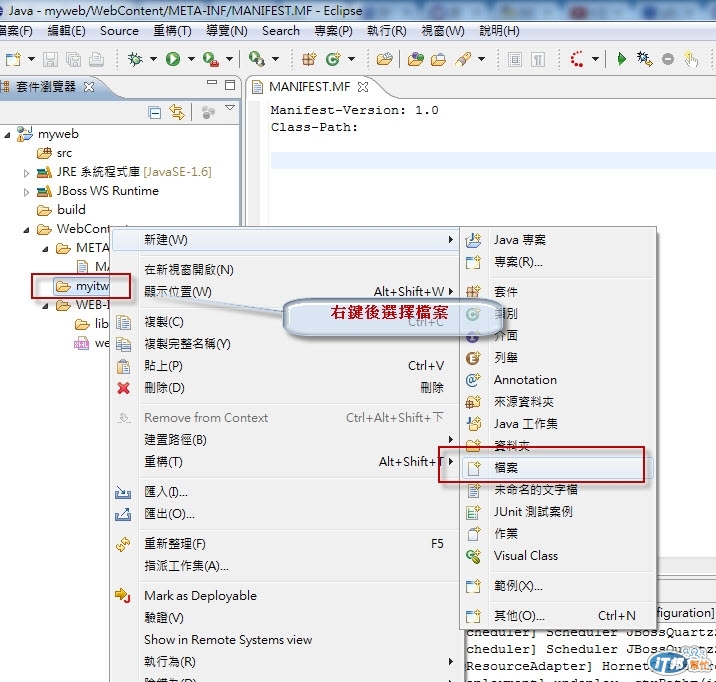The height and width of the screenshot is (682, 716).
Task: Click the Save disk icon in toolbar
Action: click(50, 59)
